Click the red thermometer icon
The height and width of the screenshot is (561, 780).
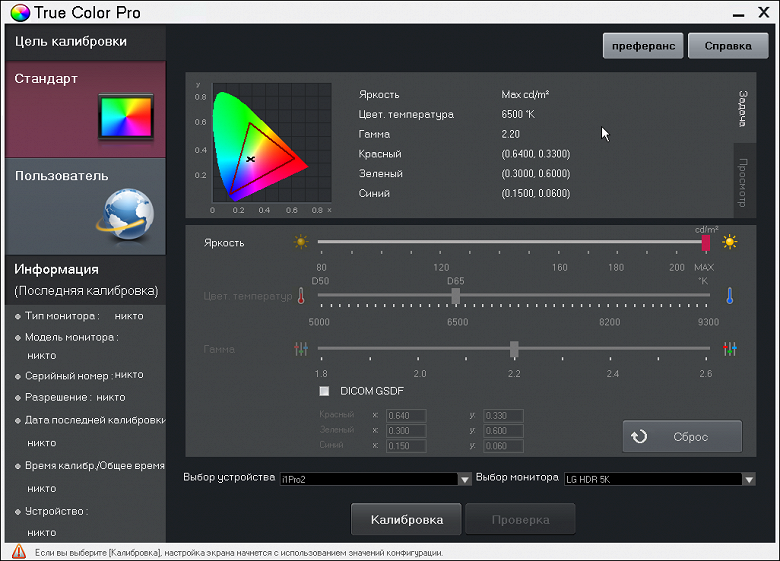point(300,296)
